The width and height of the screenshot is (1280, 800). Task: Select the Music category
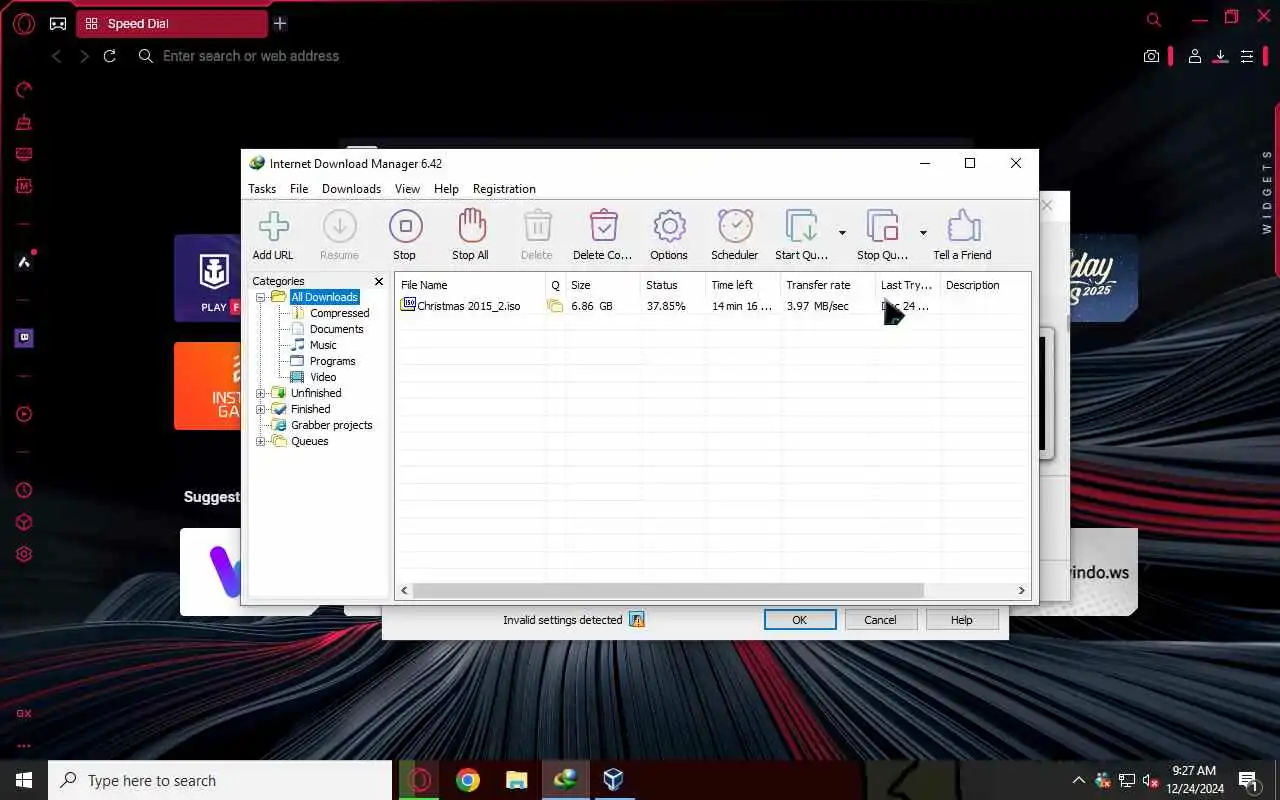point(323,345)
